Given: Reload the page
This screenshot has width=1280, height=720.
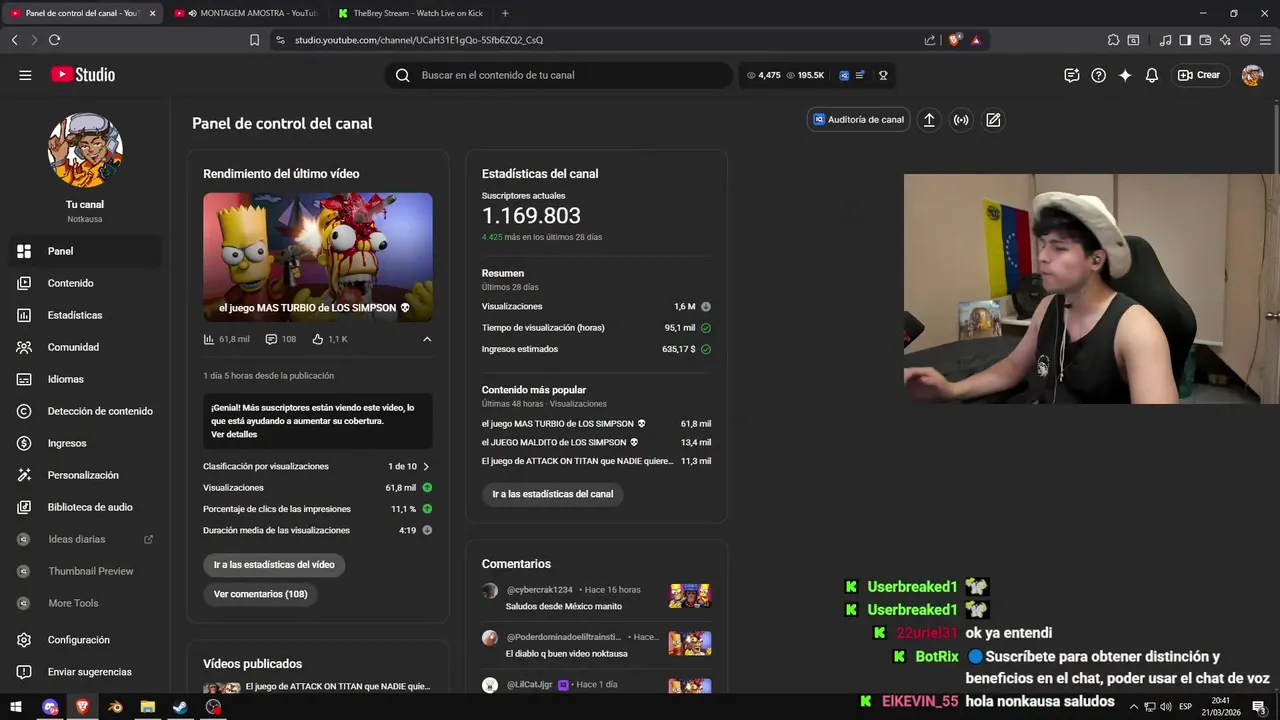Looking at the screenshot, I should pyautogui.click(x=54, y=40).
